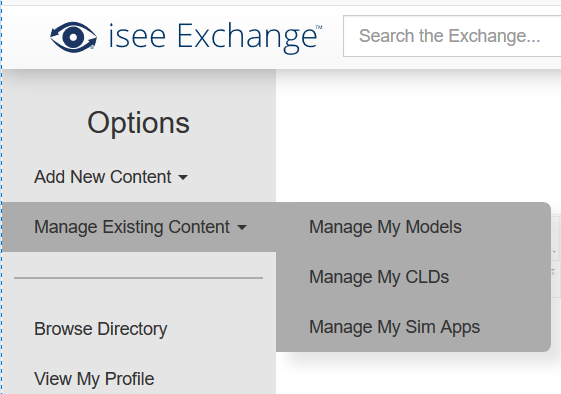Focus the Search the Exchange field
The image size is (561, 394).
coord(452,36)
